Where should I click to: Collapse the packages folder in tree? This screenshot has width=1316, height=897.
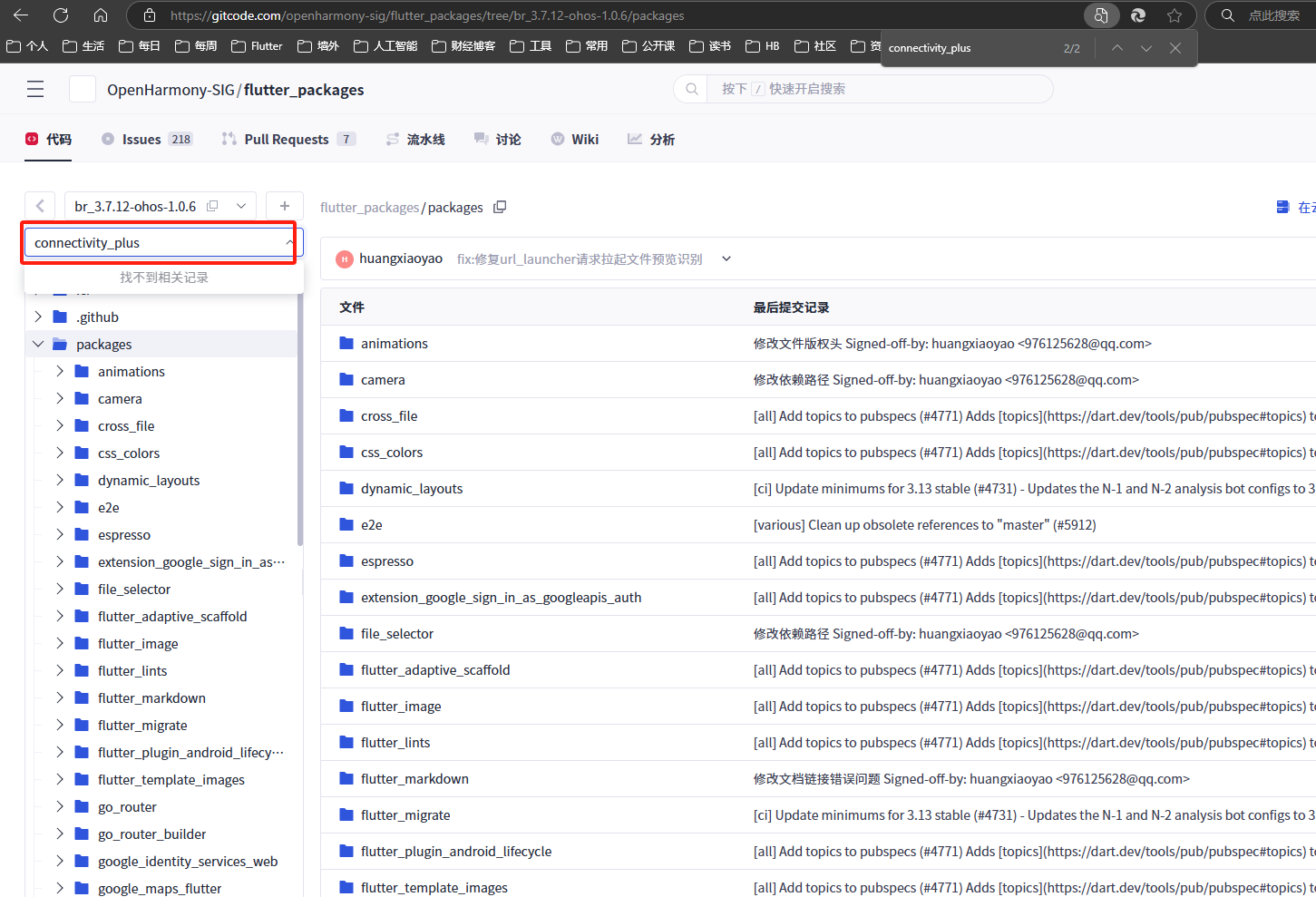[38, 344]
